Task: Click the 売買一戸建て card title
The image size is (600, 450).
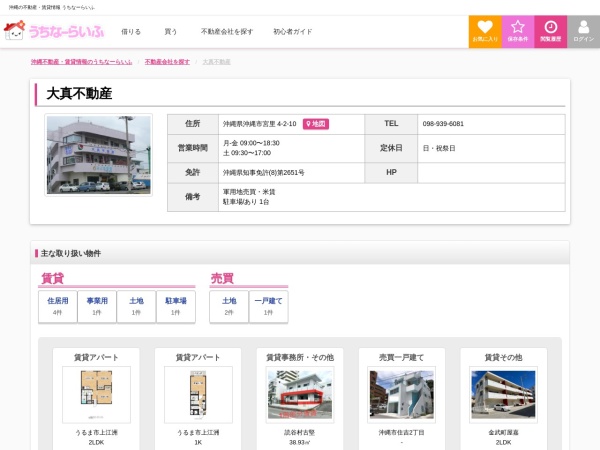Action: (401, 357)
